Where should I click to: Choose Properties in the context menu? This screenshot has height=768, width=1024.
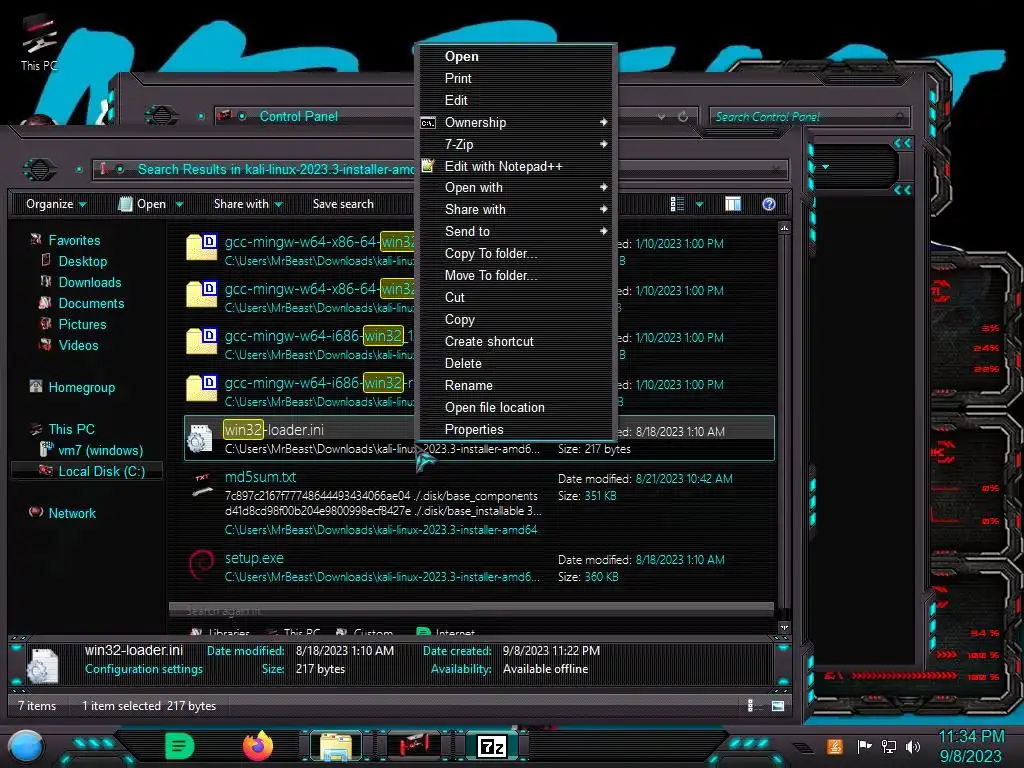click(x=517, y=429)
